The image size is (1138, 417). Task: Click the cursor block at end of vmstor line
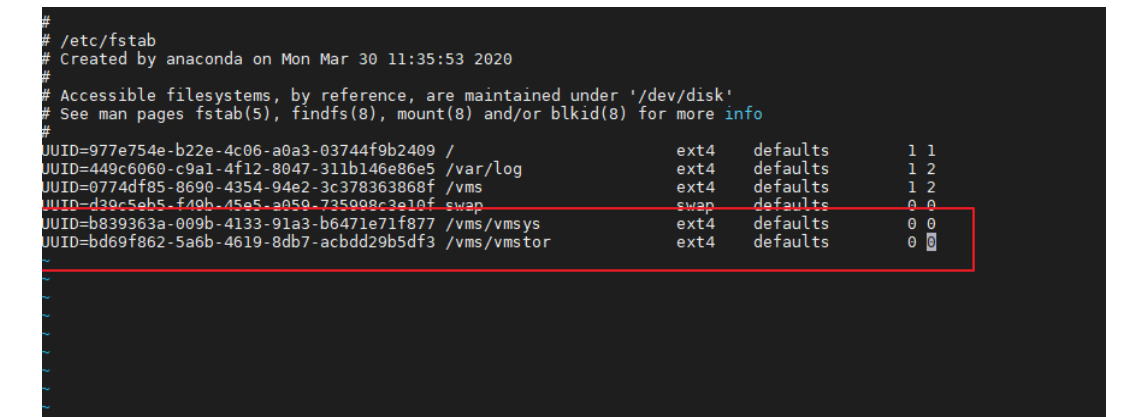[931, 242]
